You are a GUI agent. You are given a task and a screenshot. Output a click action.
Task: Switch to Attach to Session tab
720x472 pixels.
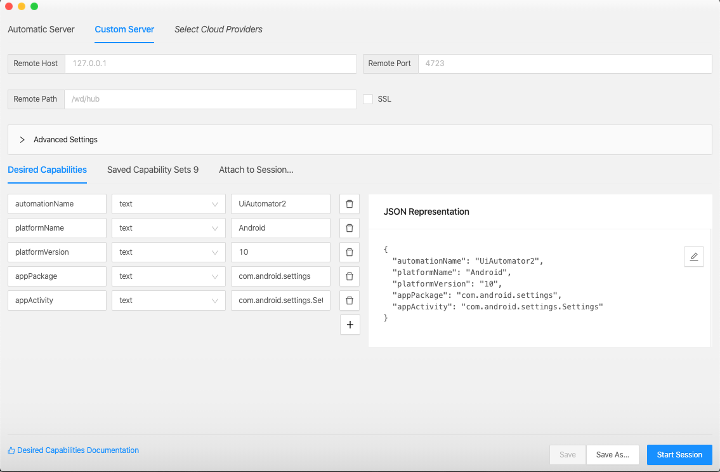256,170
